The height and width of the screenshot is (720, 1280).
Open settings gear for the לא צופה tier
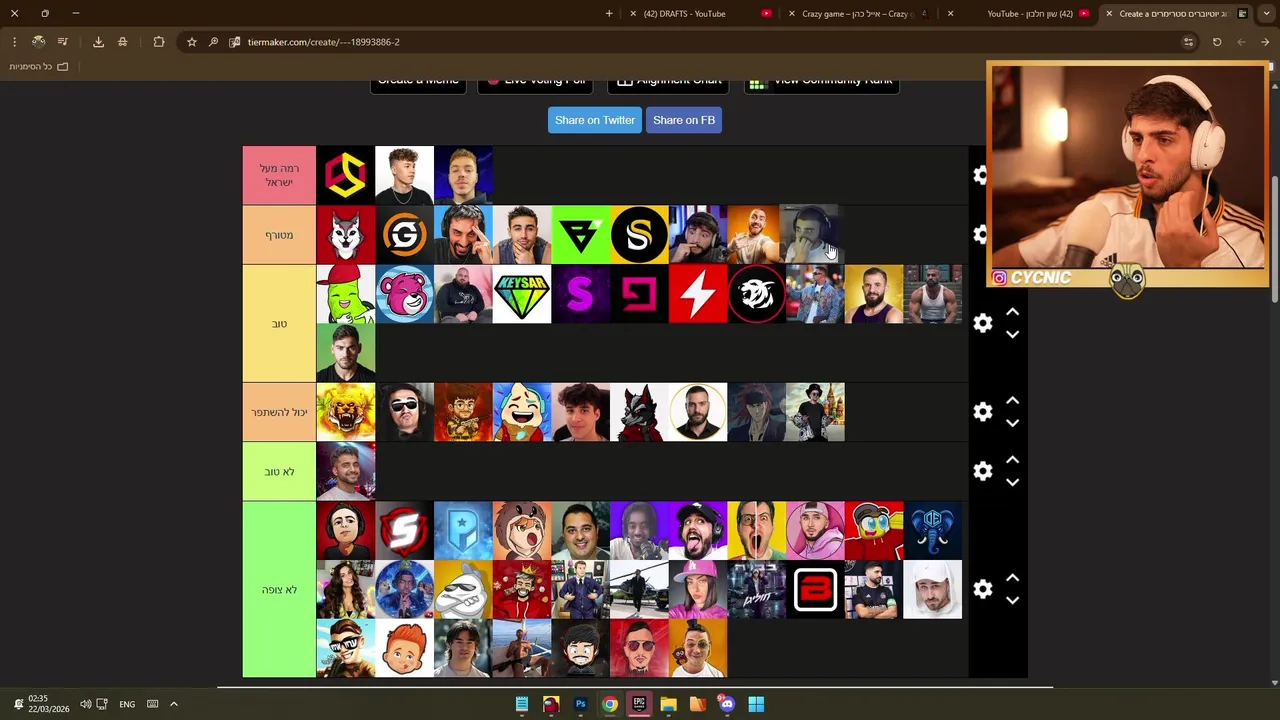click(x=983, y=589)
